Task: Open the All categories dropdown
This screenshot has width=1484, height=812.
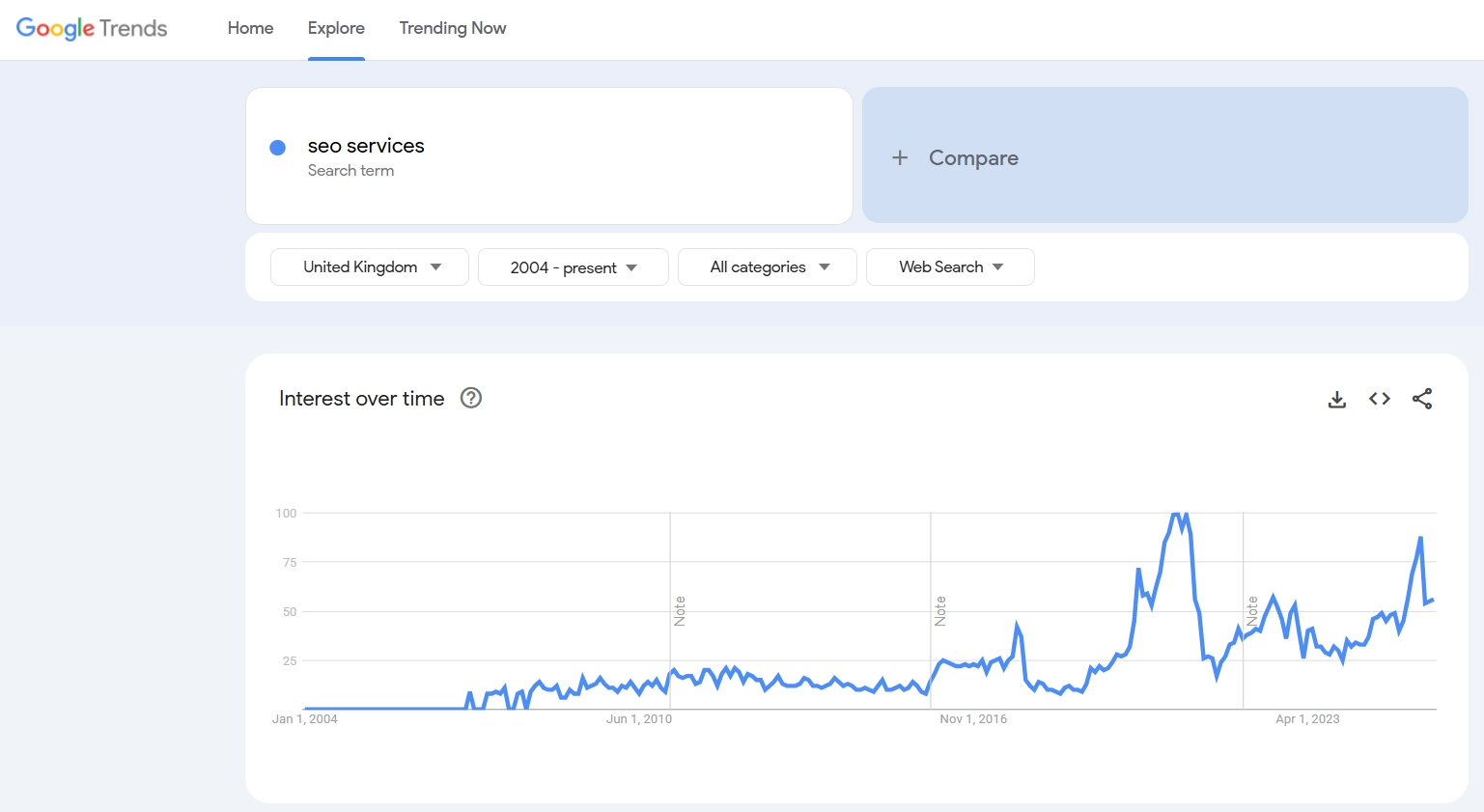Action: point(768,267)
